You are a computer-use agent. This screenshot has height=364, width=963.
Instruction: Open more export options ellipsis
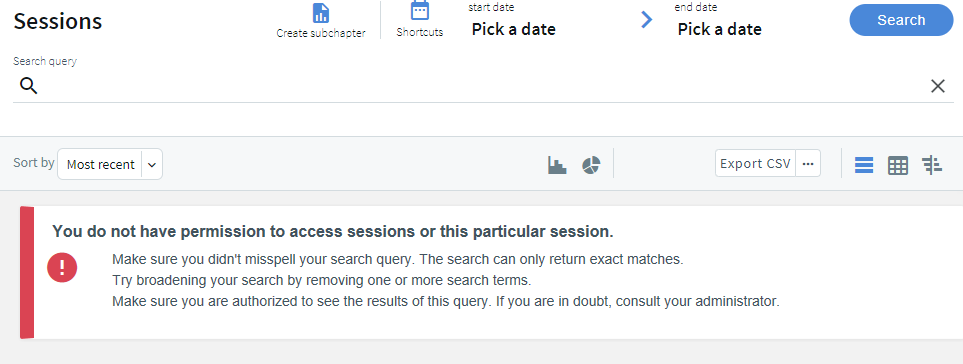808,164
